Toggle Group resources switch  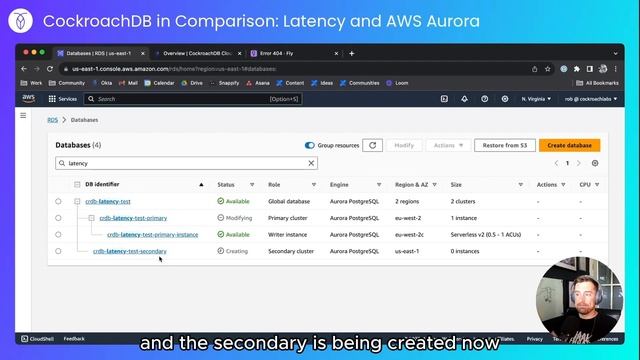[309, 145]
